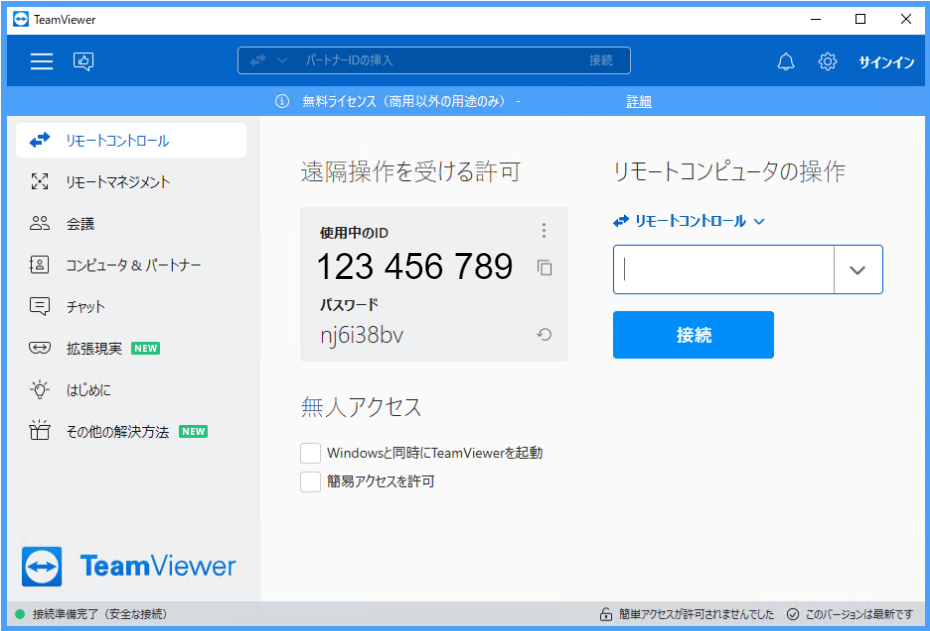Click the info icon in license banner
Viewport: 930px width, 631px height.
282,101
